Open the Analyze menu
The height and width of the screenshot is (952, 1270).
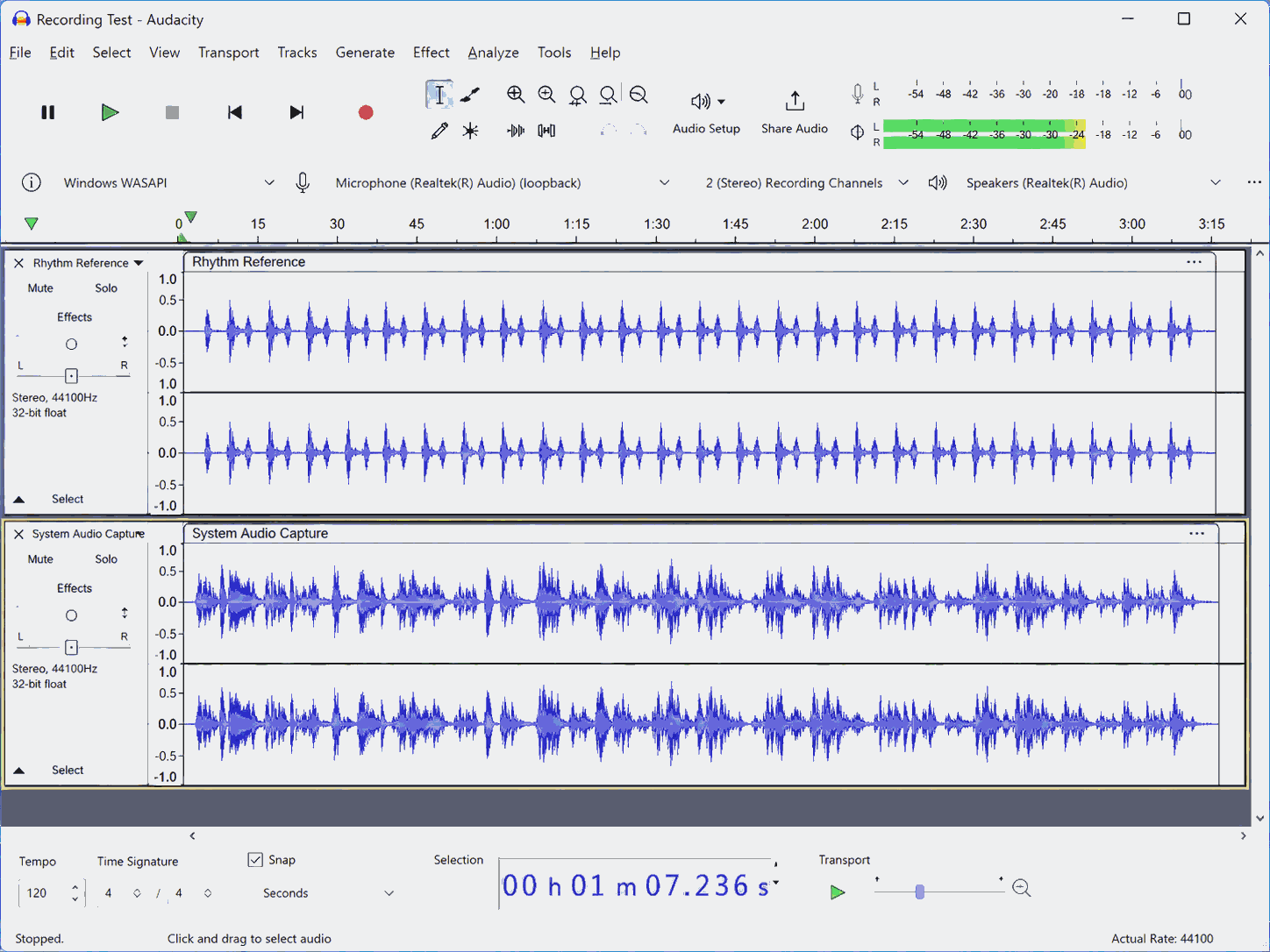[493, 53]
